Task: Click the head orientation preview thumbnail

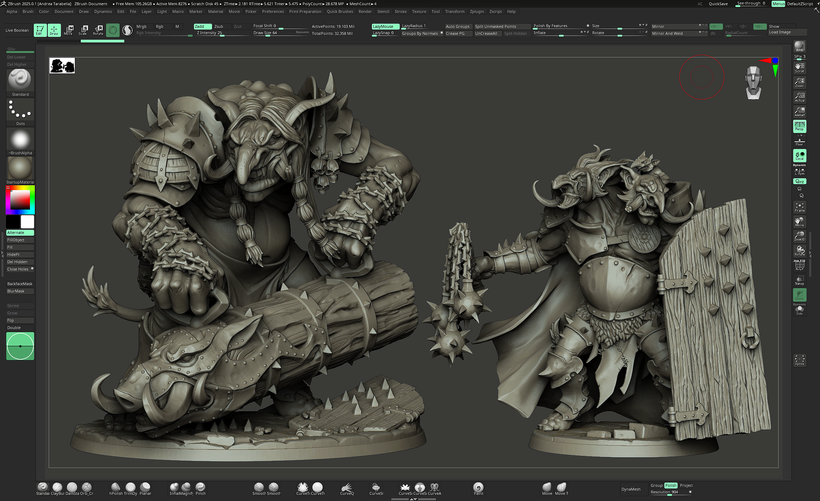Action: click(755, 81)
